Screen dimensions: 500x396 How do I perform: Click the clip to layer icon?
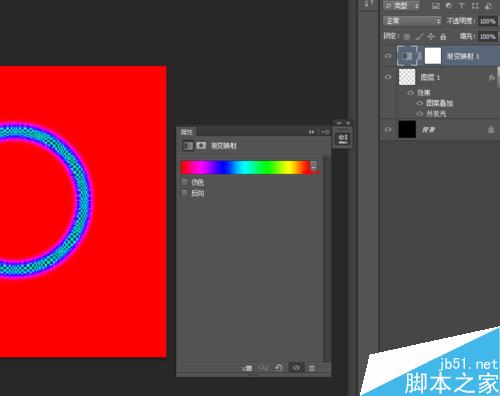pos(247,368)
